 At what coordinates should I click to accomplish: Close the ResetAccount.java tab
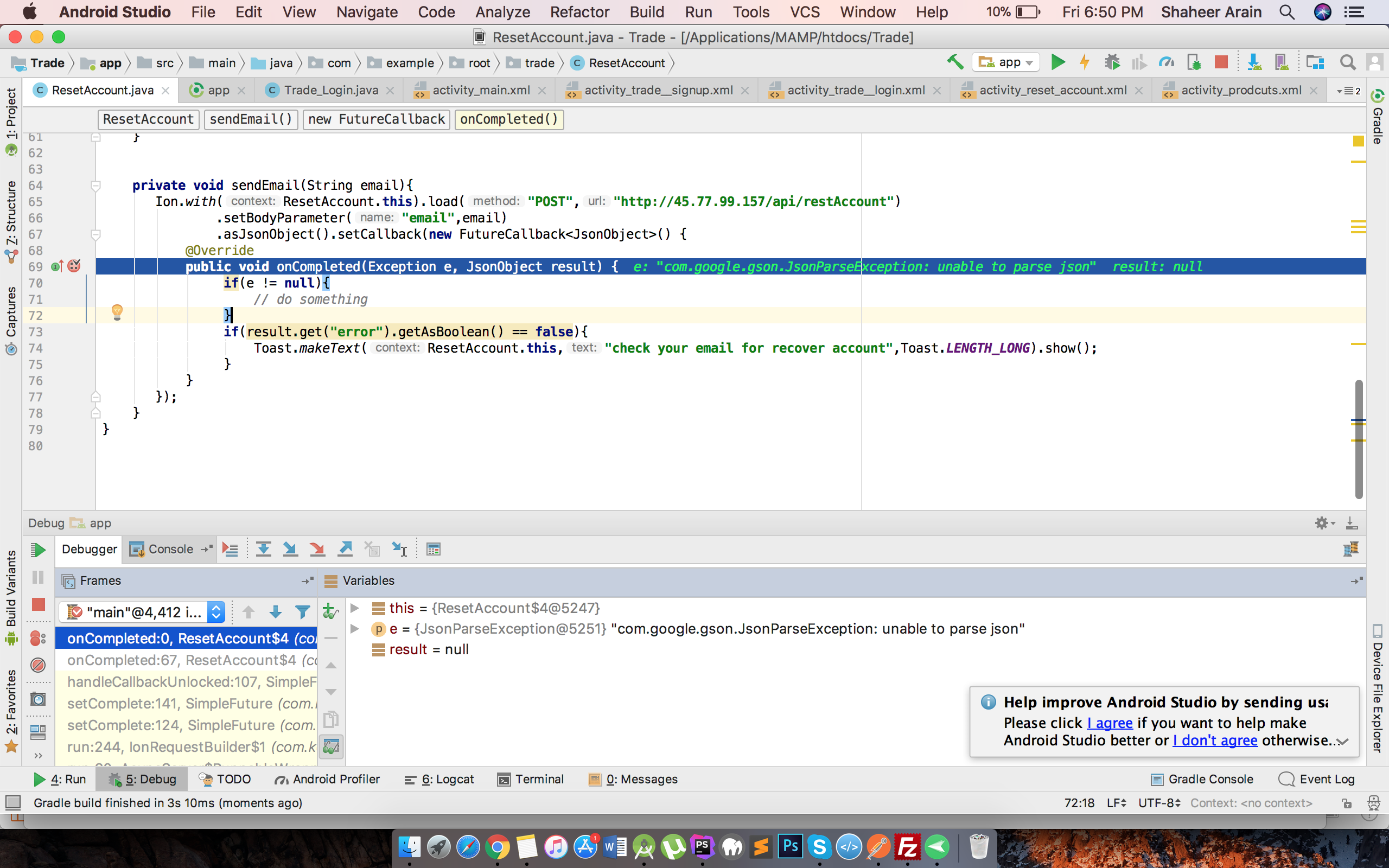165,91
